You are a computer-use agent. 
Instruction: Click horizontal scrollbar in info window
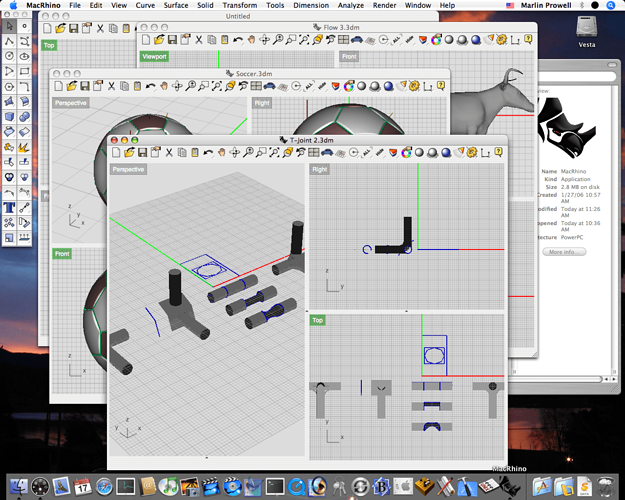click(558, 379)
